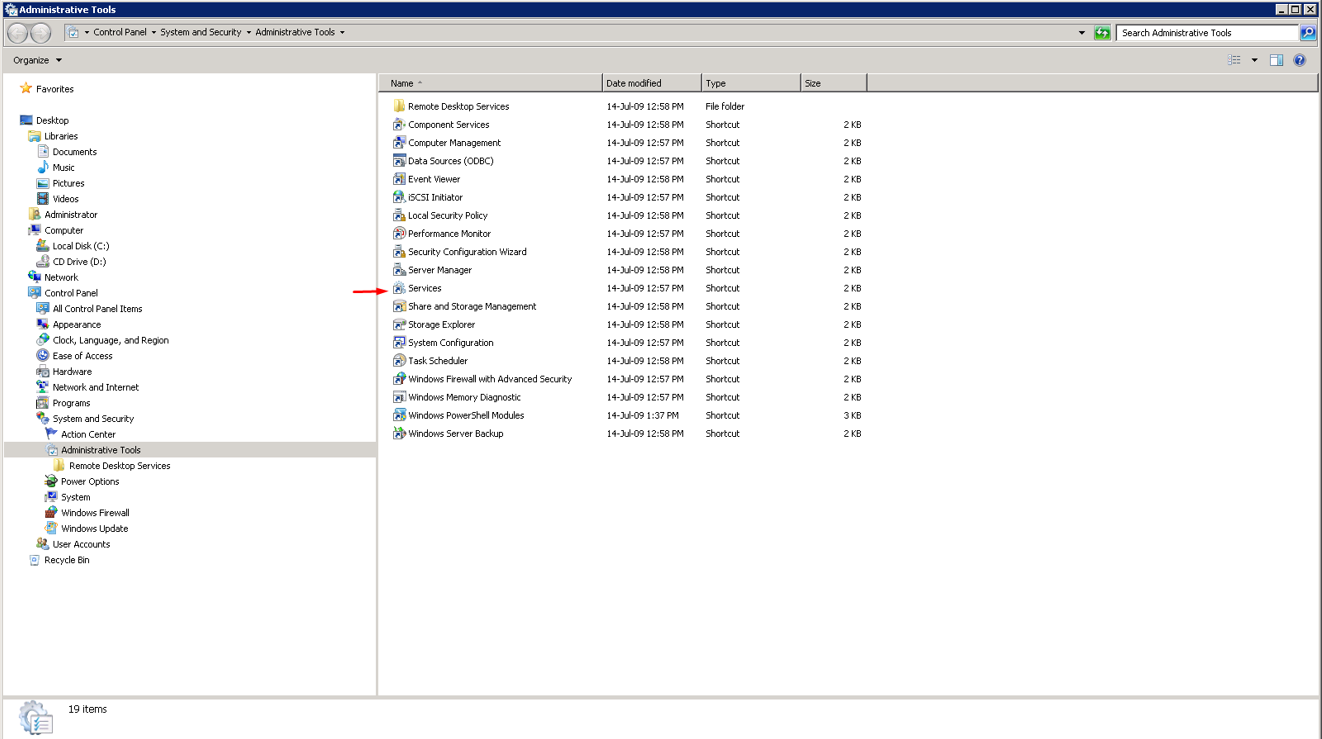The height and width of the screenshot is (739, 1322).
Task: Select Windows Firewall with Advanced Security icon
Action: [399, 379]
